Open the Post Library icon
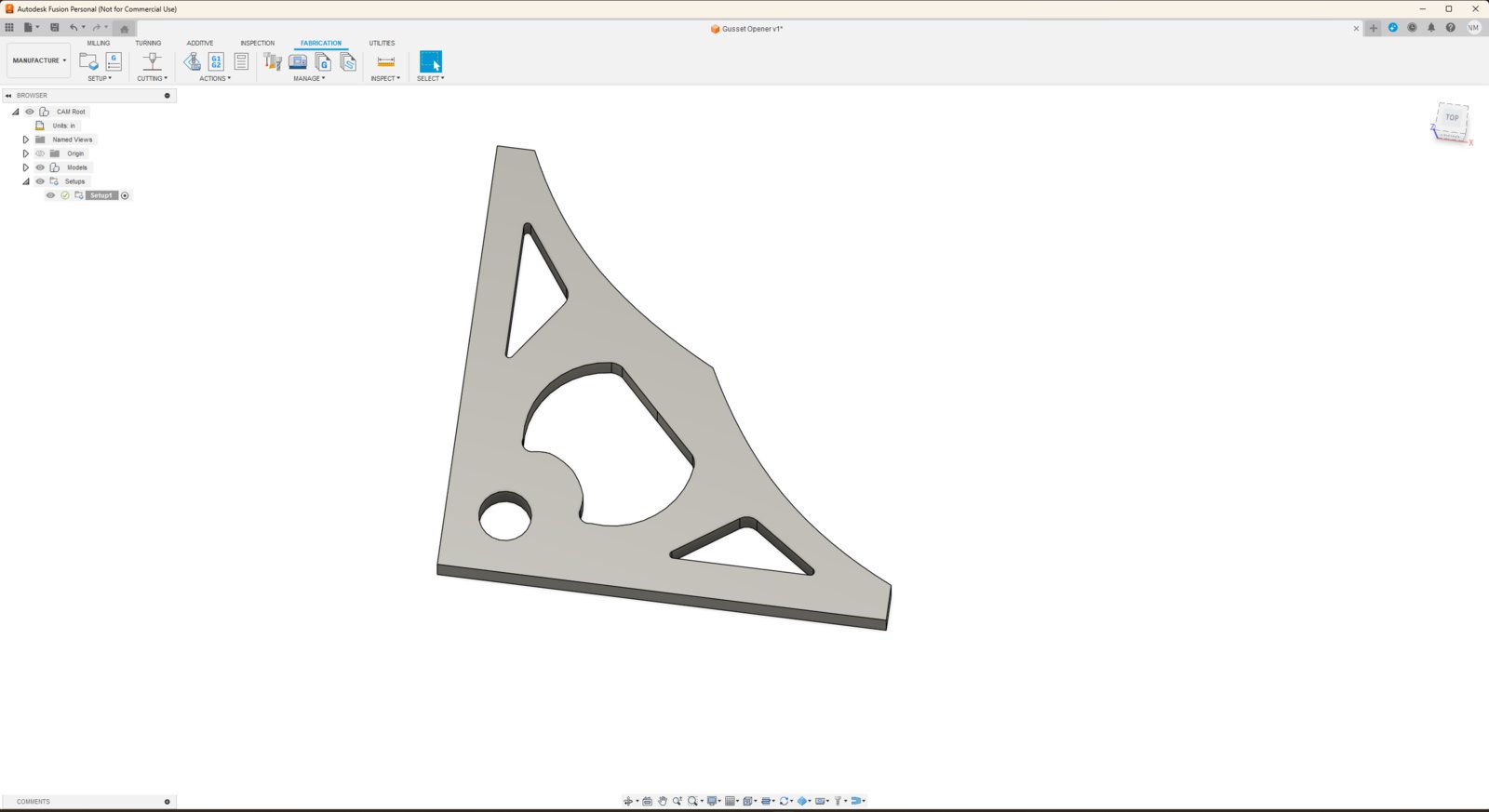 pos(323,61)
